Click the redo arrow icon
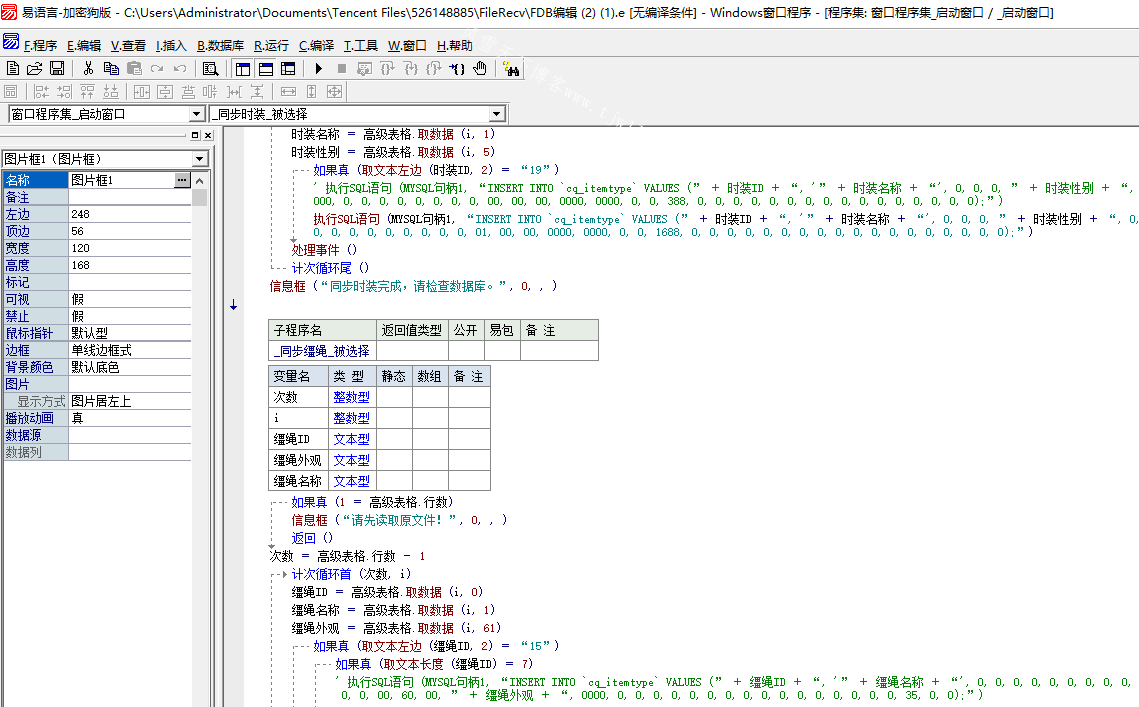 click(157, 68)
